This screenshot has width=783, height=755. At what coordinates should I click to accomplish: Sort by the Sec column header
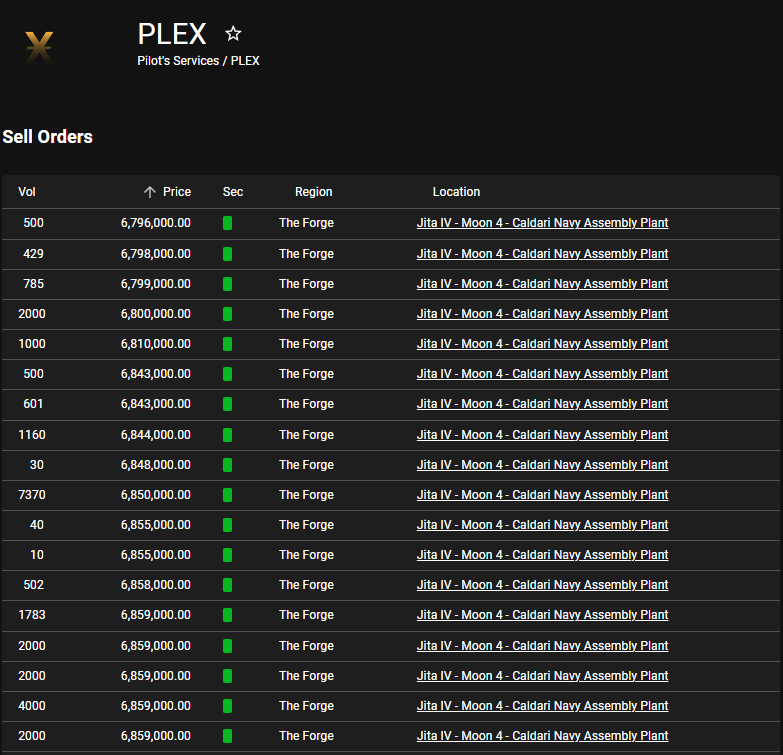[x=233, y=192]
